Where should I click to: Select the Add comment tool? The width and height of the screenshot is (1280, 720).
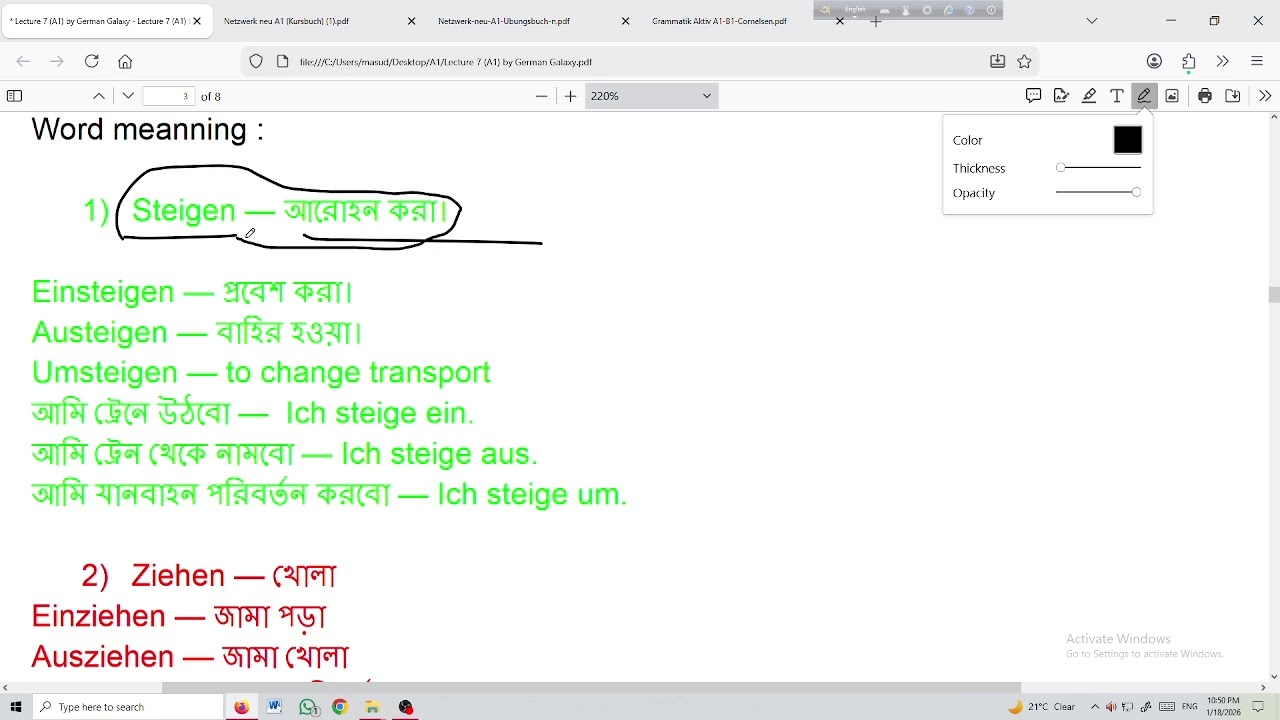pos(1033,96)
